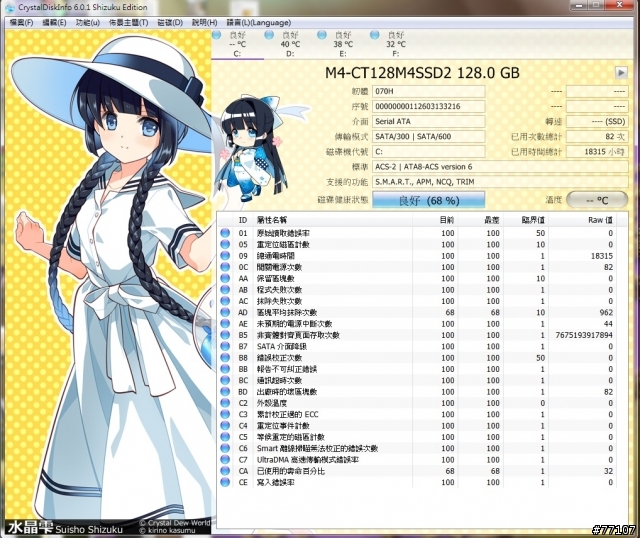This screenshot has width=640, height=538.
Task: Click the status icon for attribute BB
Action: (x=225, y=369)
